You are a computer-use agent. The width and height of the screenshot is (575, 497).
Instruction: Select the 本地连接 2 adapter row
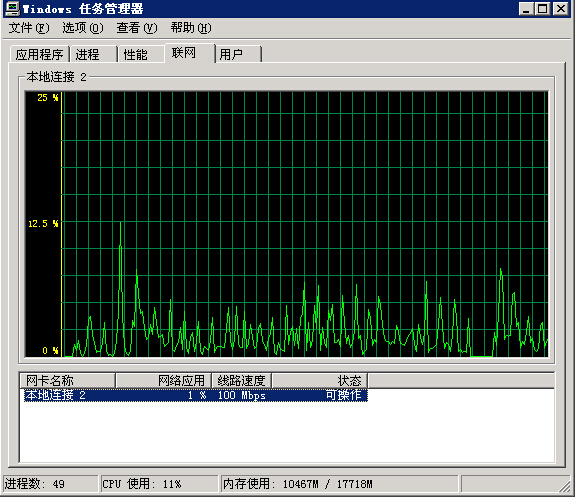coord(195,395)
